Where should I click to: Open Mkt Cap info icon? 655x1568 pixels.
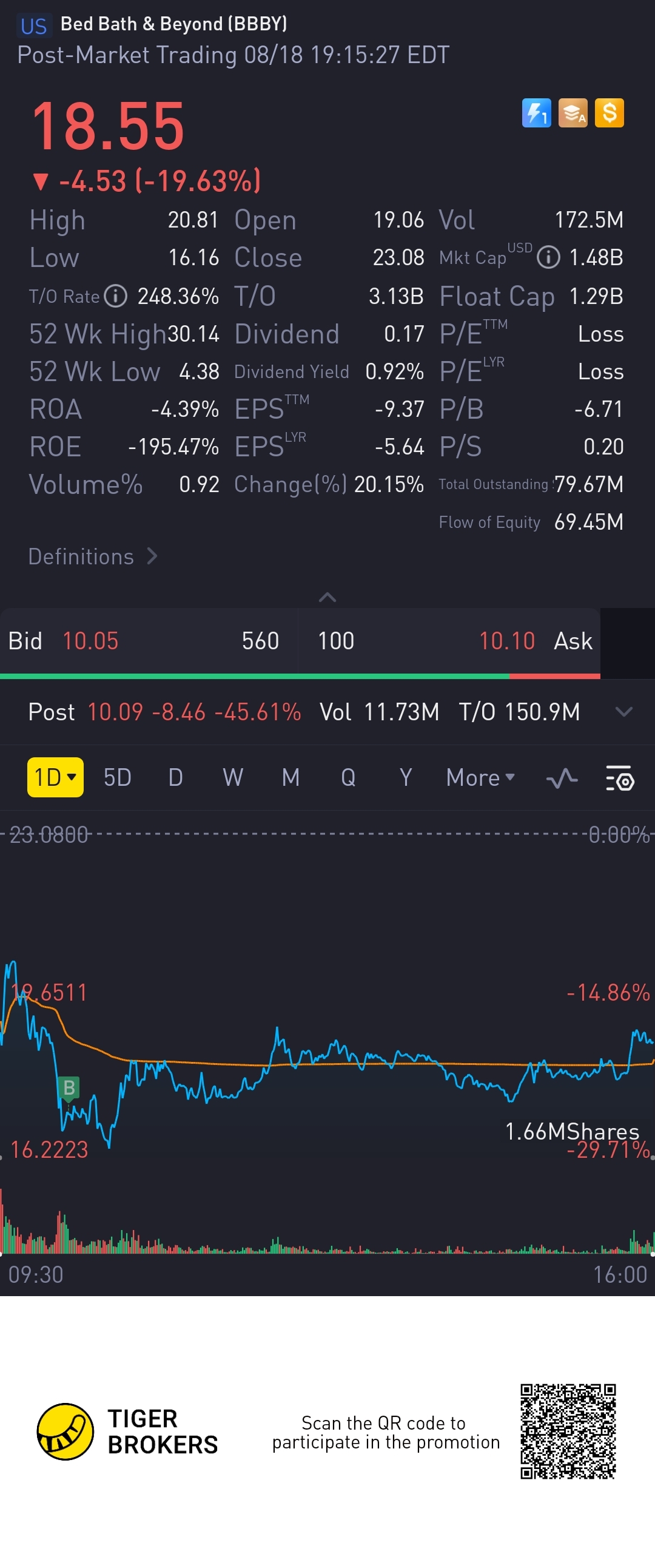(x=549, y=257)
